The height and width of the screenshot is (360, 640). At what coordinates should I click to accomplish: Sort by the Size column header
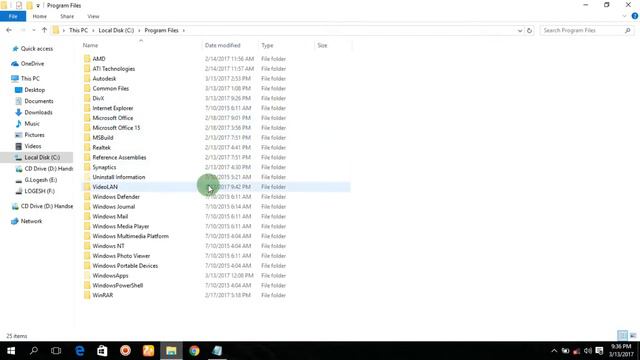click(x=322, y=45)
